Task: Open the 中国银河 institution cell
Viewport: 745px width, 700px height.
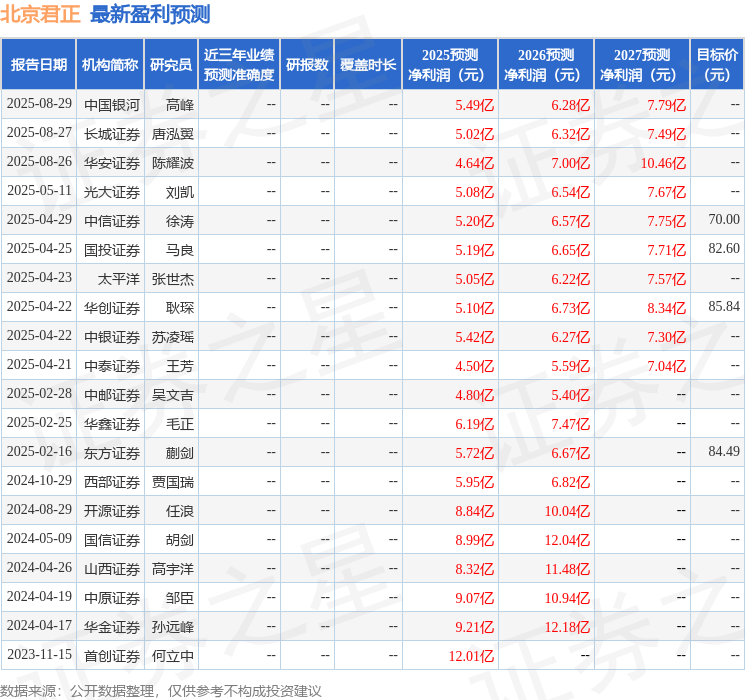Action: [112, 105]
